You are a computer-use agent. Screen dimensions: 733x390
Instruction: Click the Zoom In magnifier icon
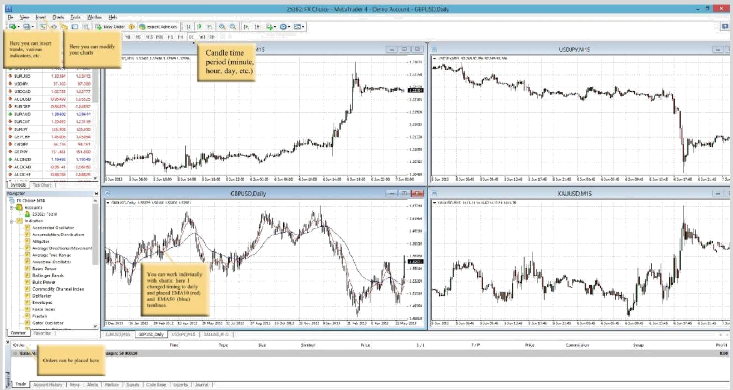[x=222, y=27]
